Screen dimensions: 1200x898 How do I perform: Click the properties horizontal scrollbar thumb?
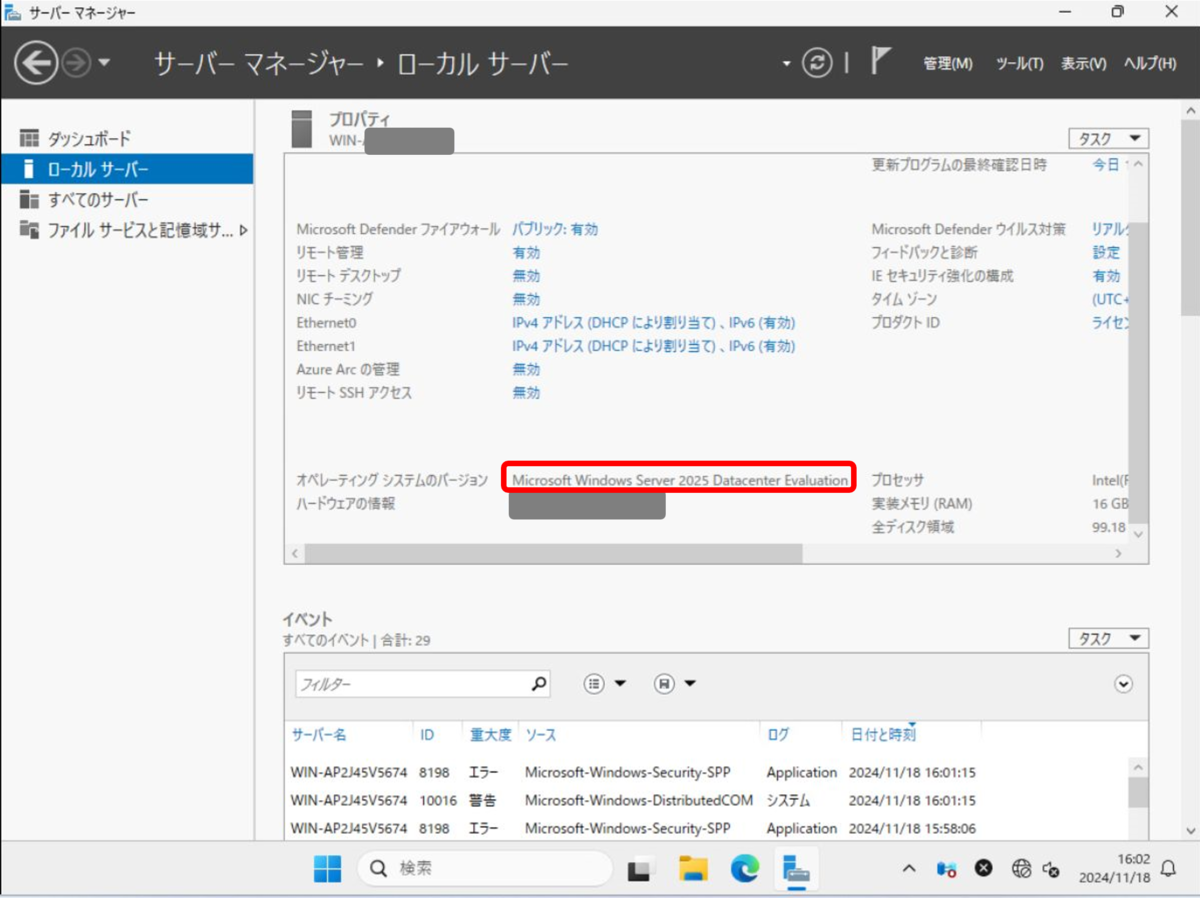click(x=553, y=553)
